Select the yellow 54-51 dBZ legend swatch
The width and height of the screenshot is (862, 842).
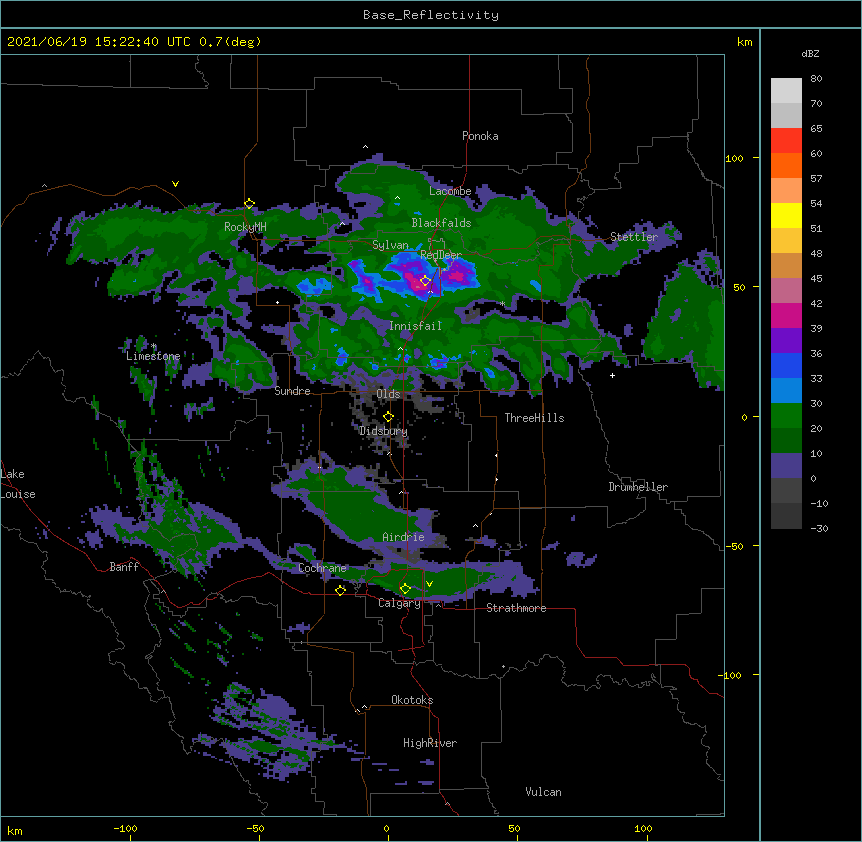[786, 215]
